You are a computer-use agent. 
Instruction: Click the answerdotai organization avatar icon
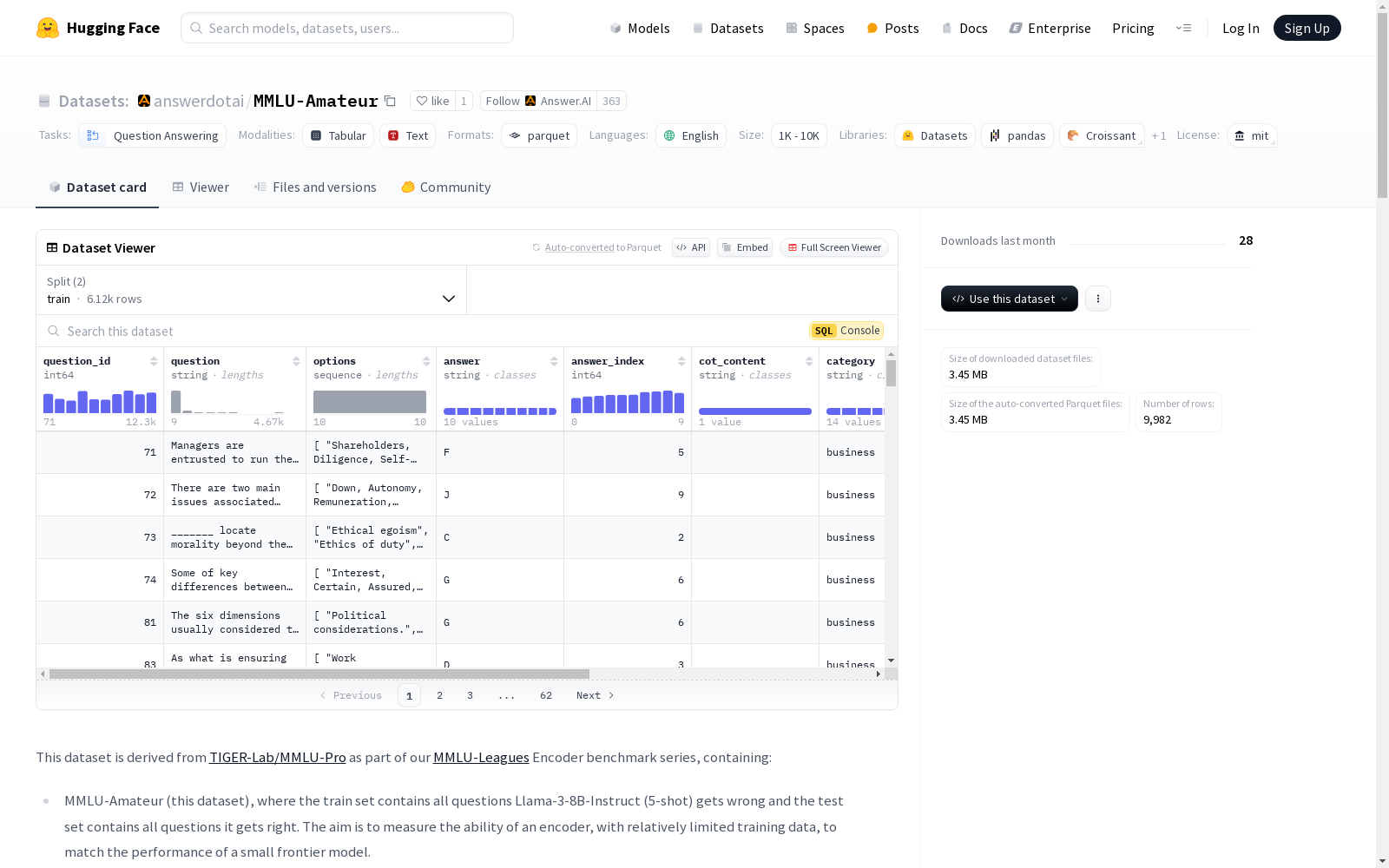[x=144, y=101]
